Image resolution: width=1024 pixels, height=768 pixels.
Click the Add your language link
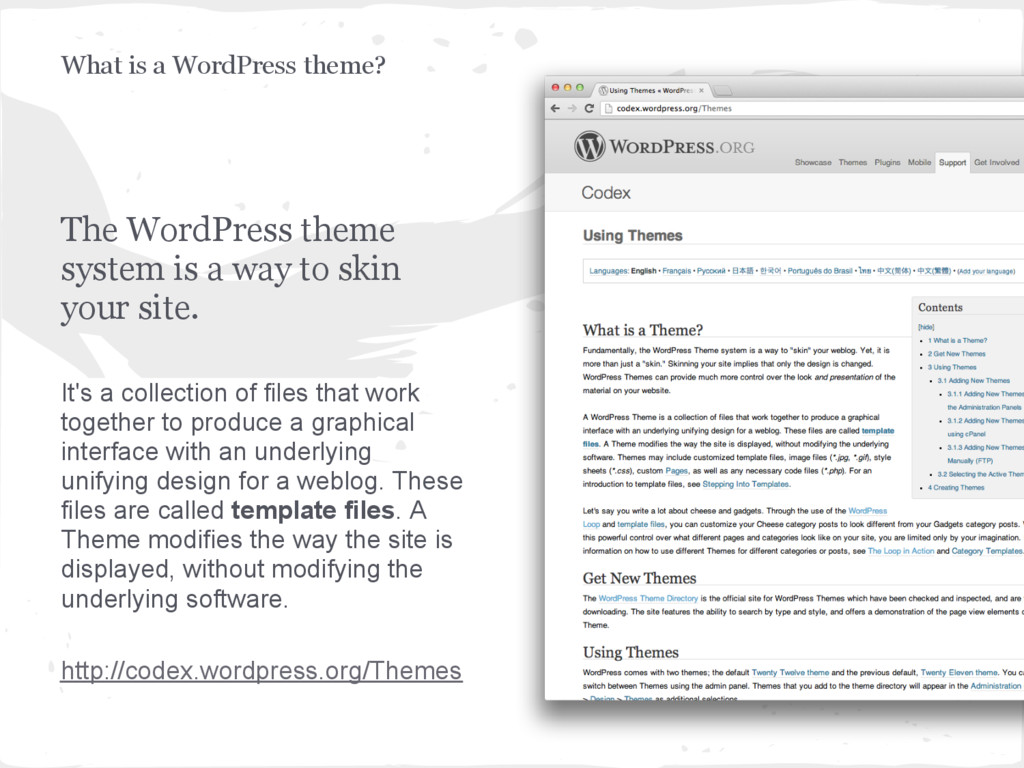986,272
